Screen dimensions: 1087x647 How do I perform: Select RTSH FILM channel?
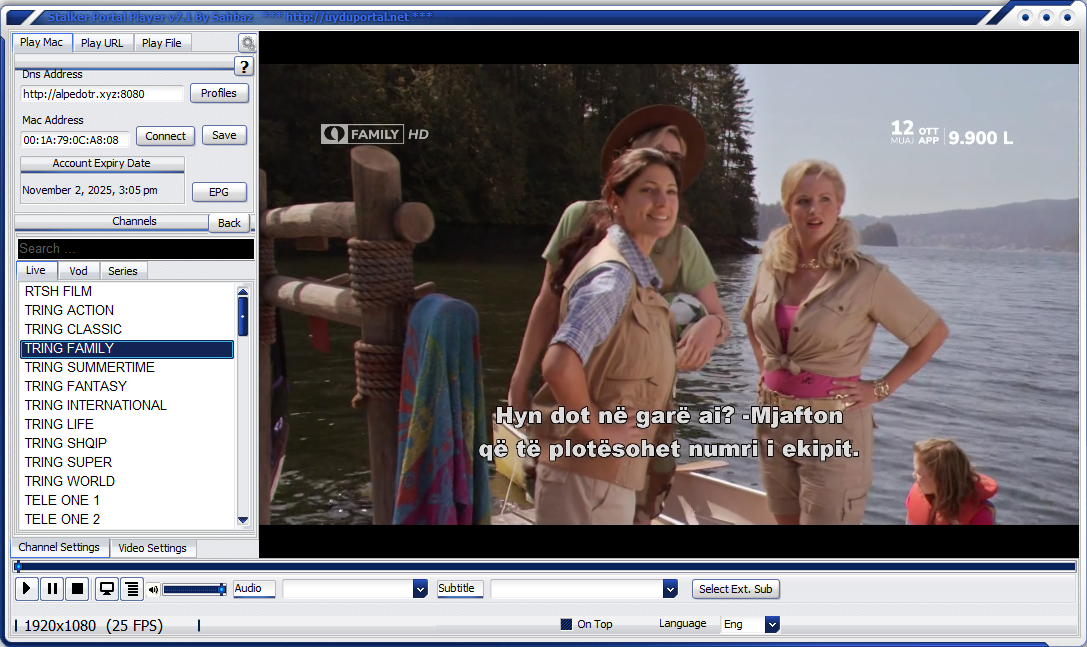pyautogui.click(x=128, y=291)
